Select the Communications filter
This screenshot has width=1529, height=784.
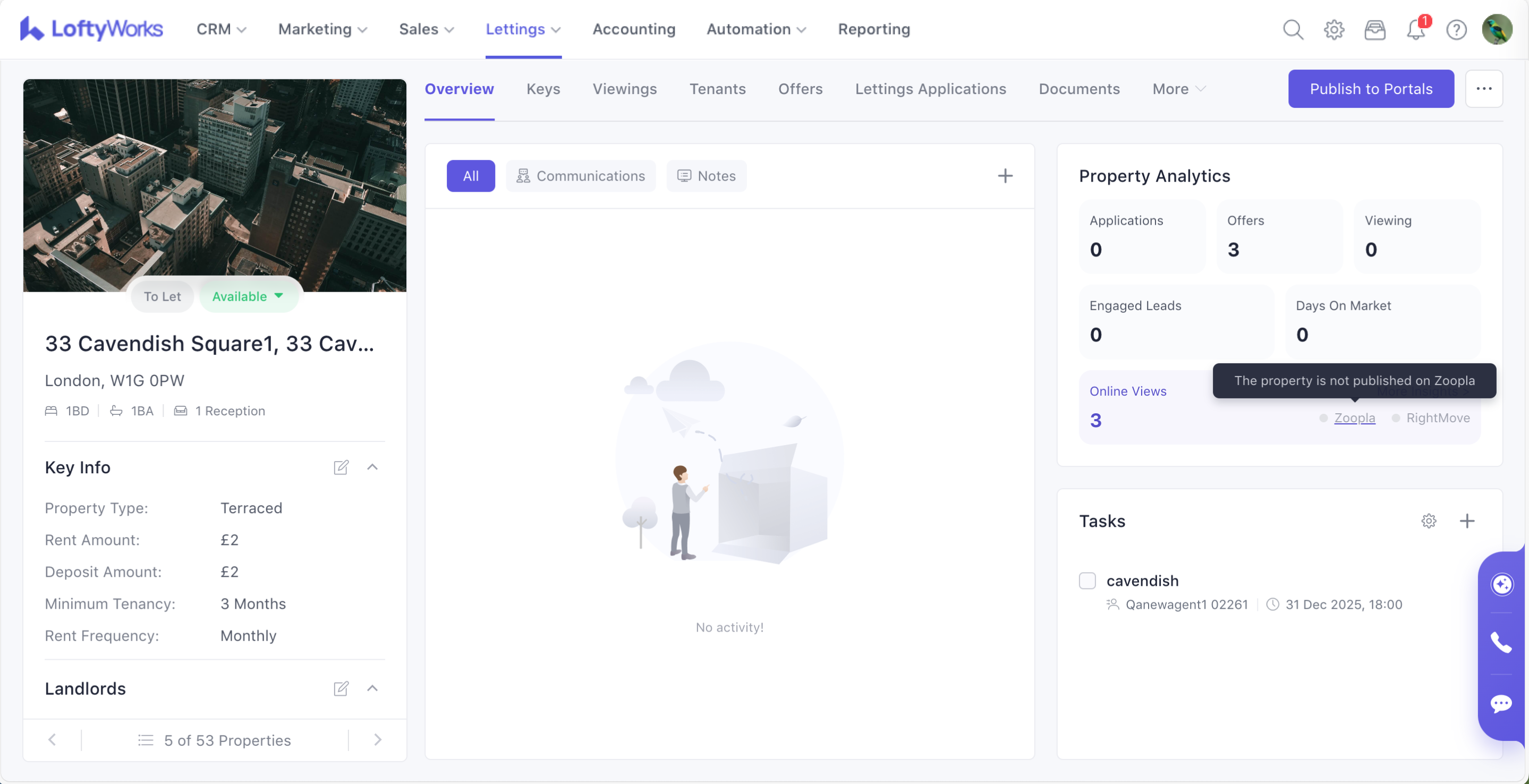(581, 176)
